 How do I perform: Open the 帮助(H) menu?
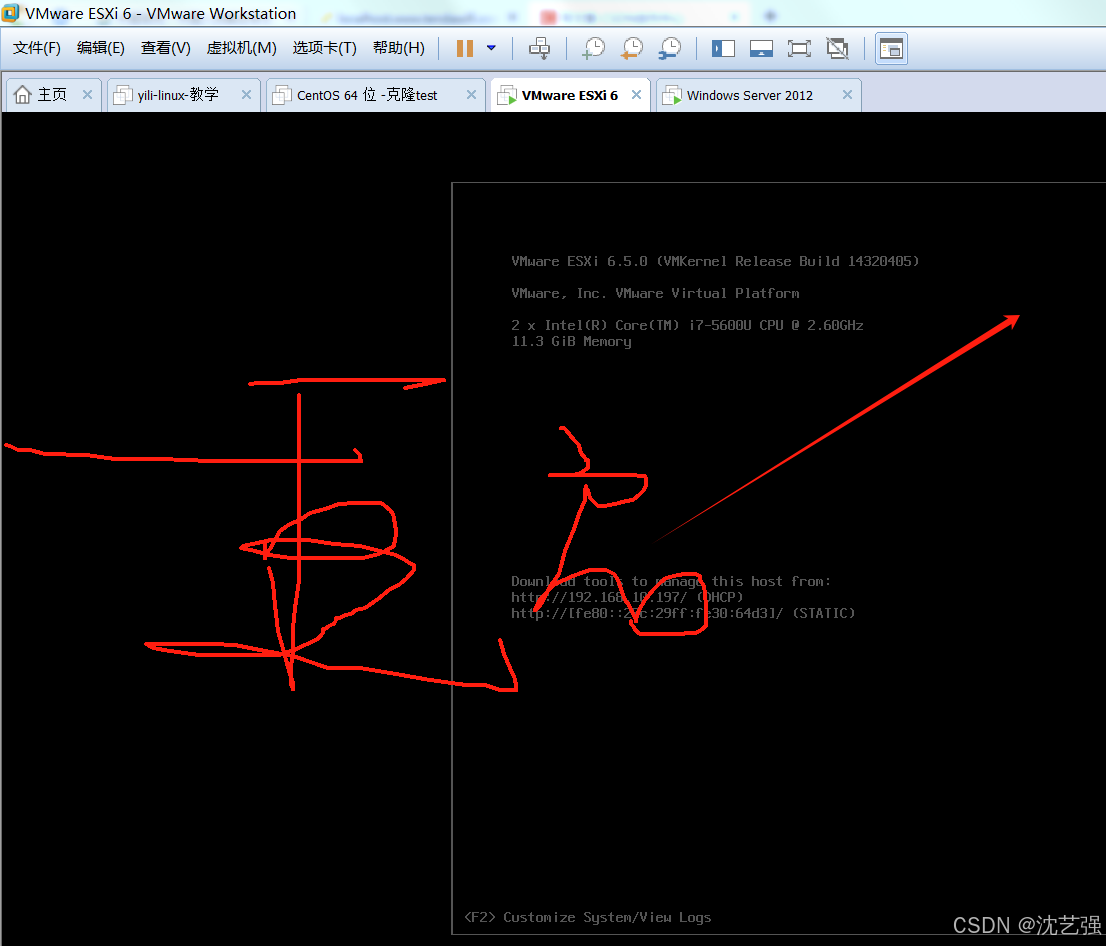(399, 48)
